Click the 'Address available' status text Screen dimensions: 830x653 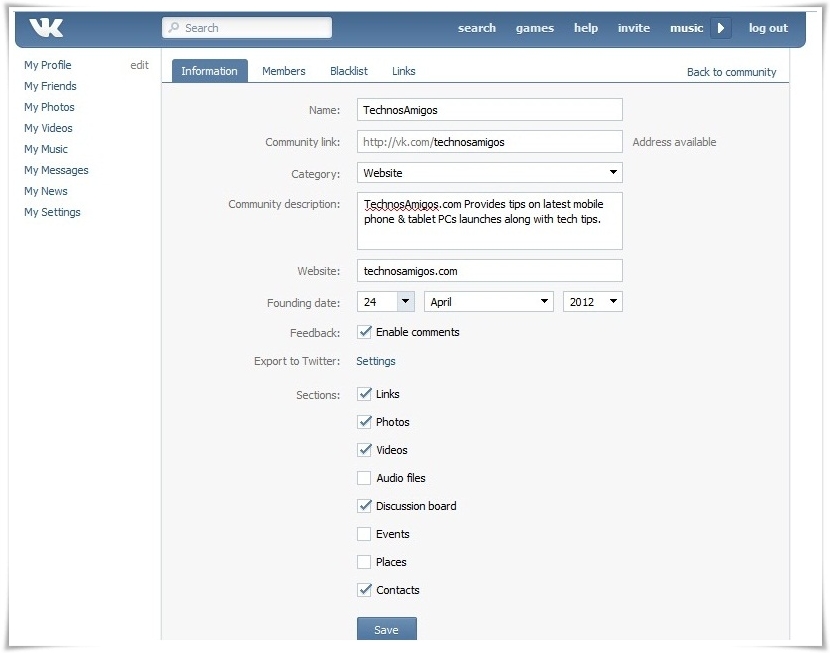tap(674, 142)
